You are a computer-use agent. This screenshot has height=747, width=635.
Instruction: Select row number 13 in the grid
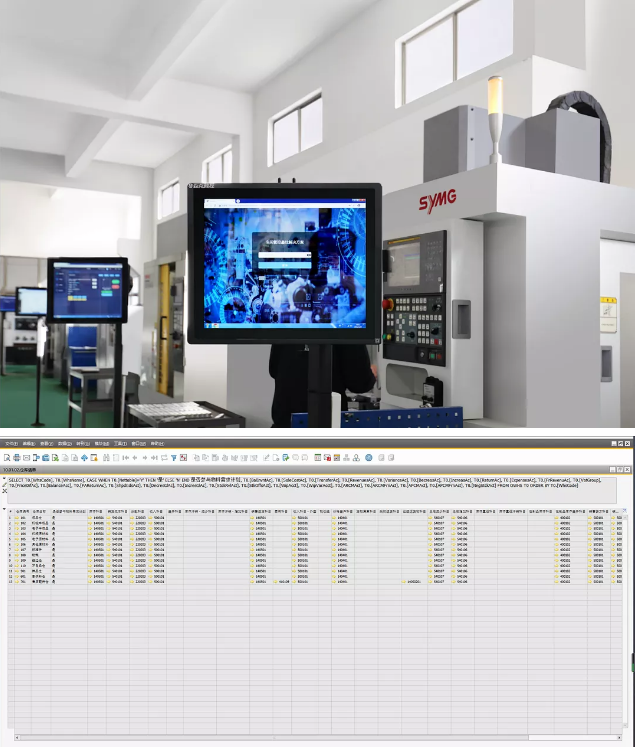coord(10,580)
